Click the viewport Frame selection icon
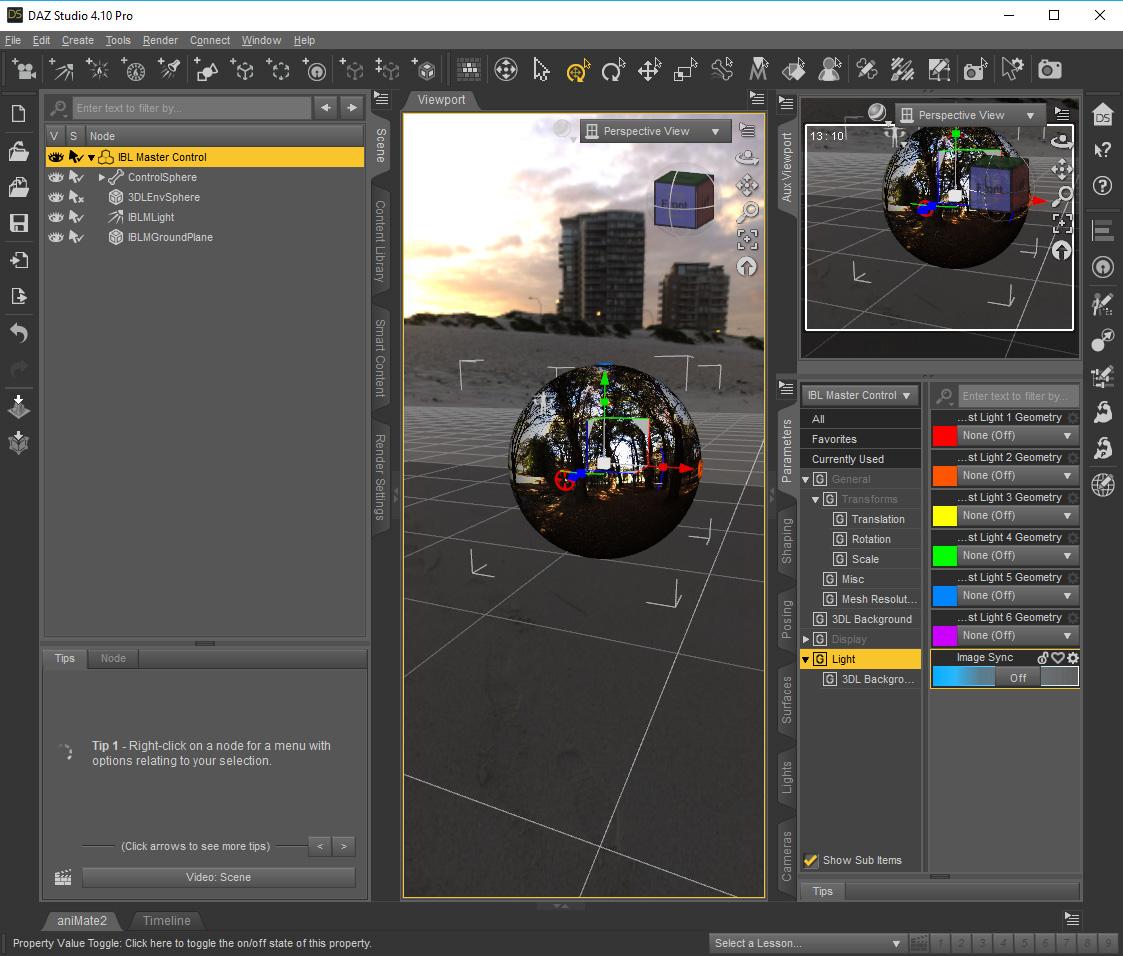This screenshot has height=956, width=1123. (x=747, y=239)
